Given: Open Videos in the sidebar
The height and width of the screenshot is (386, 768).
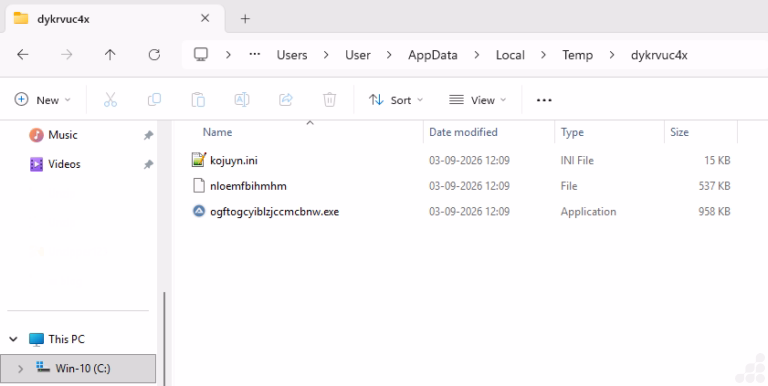Looking at the screenshot, I should coord(64,164).
